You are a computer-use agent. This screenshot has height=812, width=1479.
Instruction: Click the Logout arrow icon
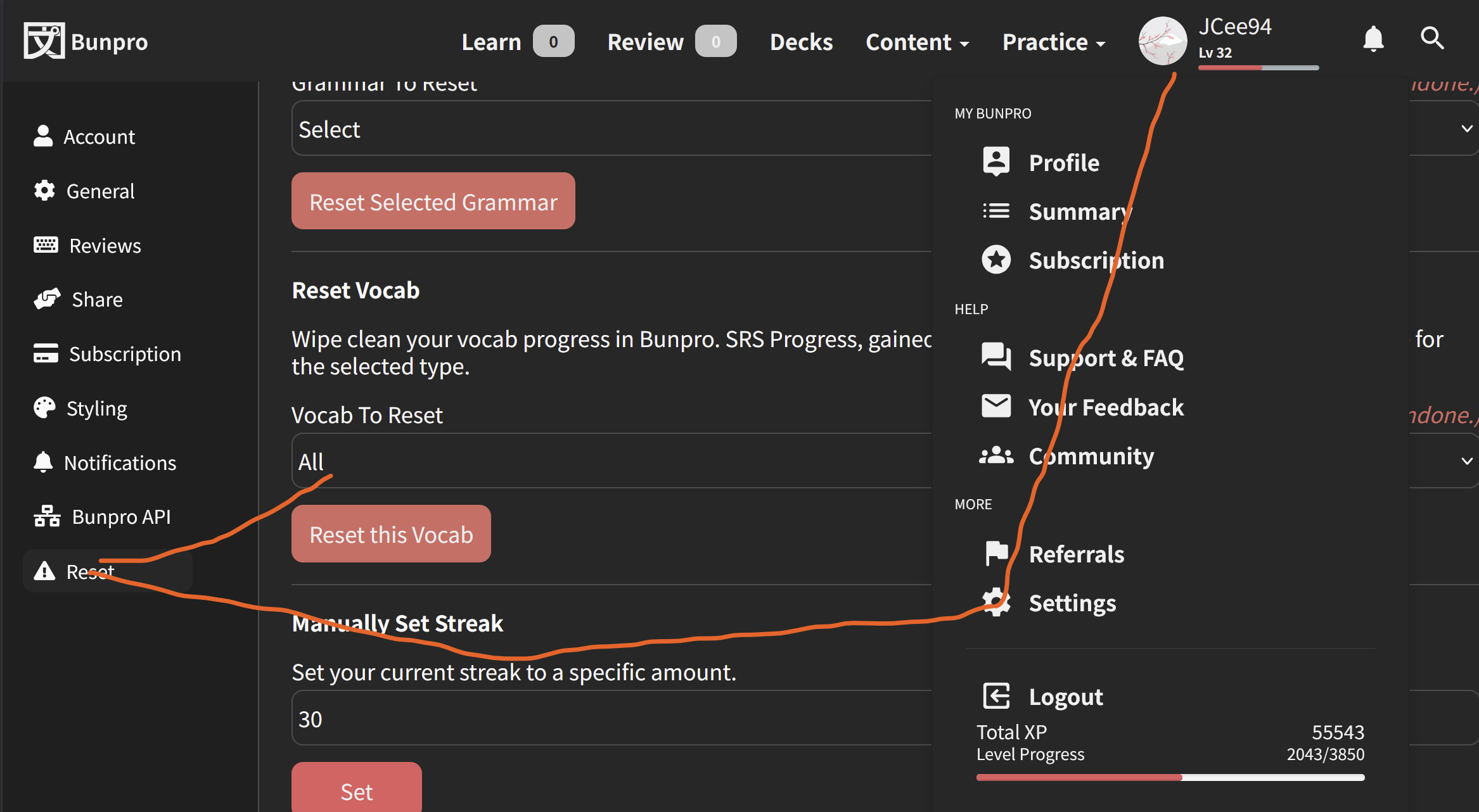pos(996,695)
